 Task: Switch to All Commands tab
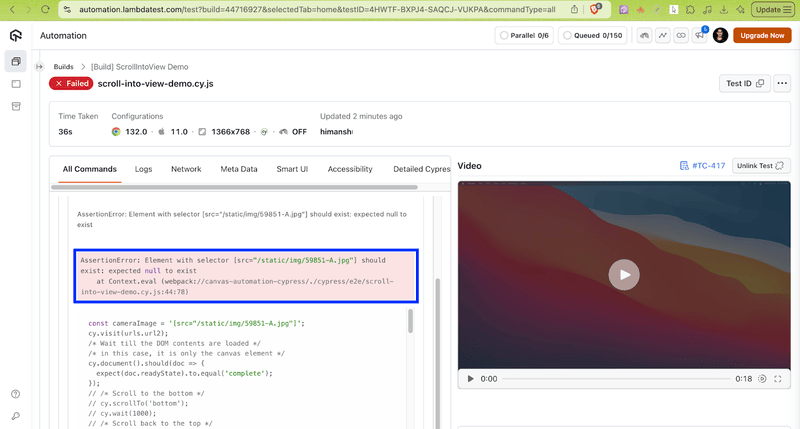coord(89,169)
